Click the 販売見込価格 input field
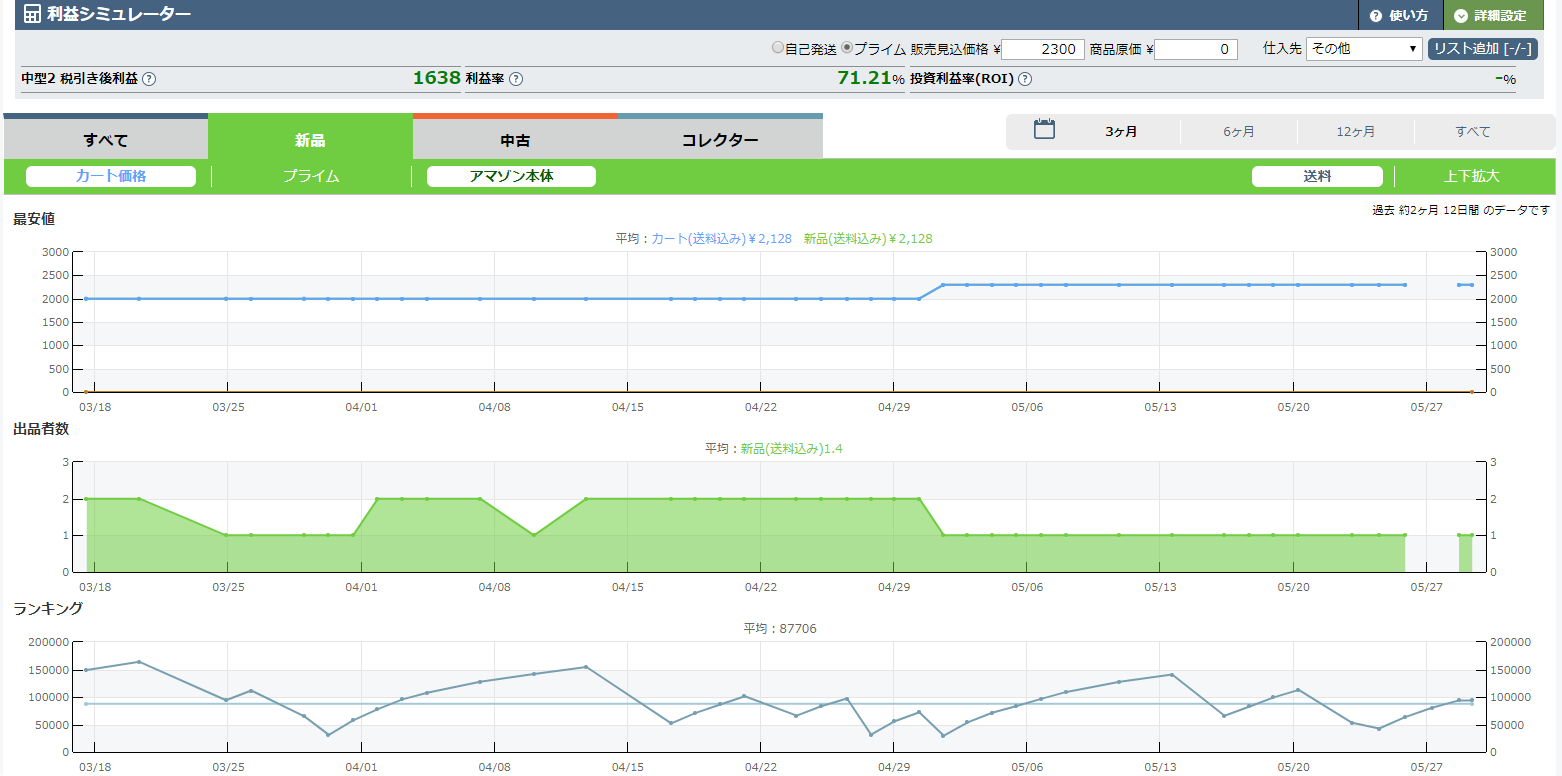 tap(1042, 49)
